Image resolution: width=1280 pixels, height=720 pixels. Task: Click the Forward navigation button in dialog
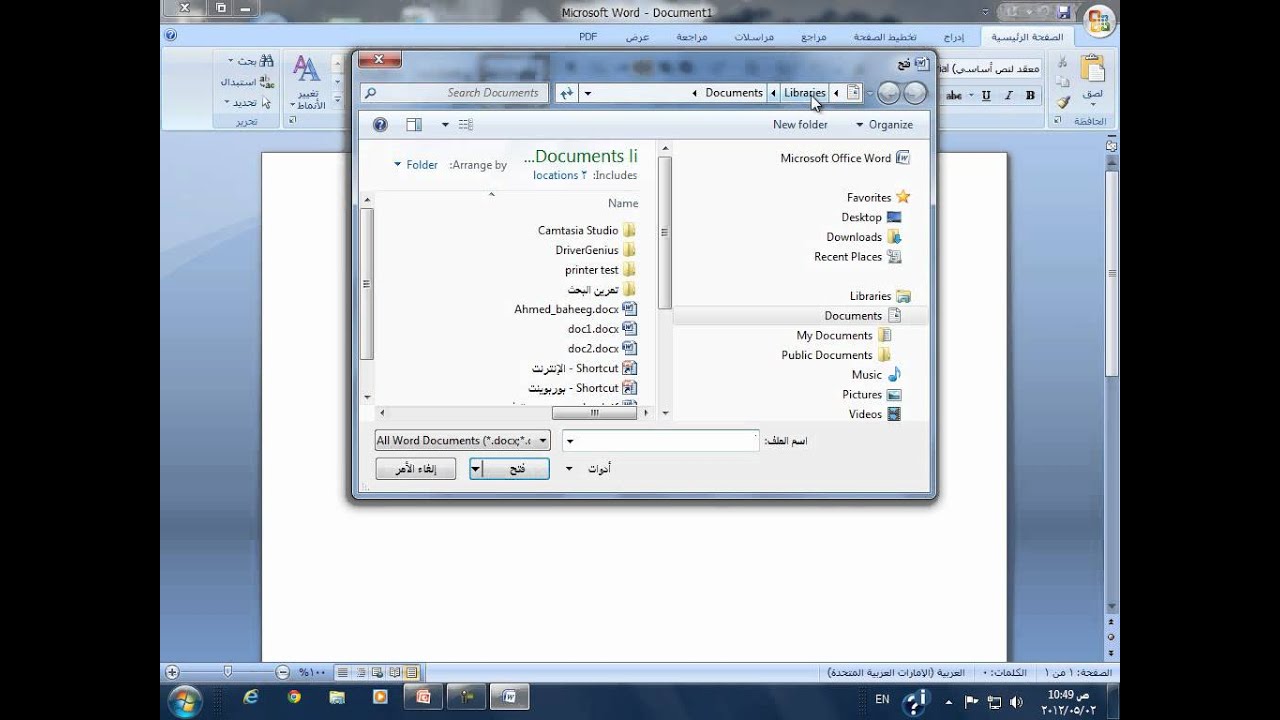(x=889, y=94)
